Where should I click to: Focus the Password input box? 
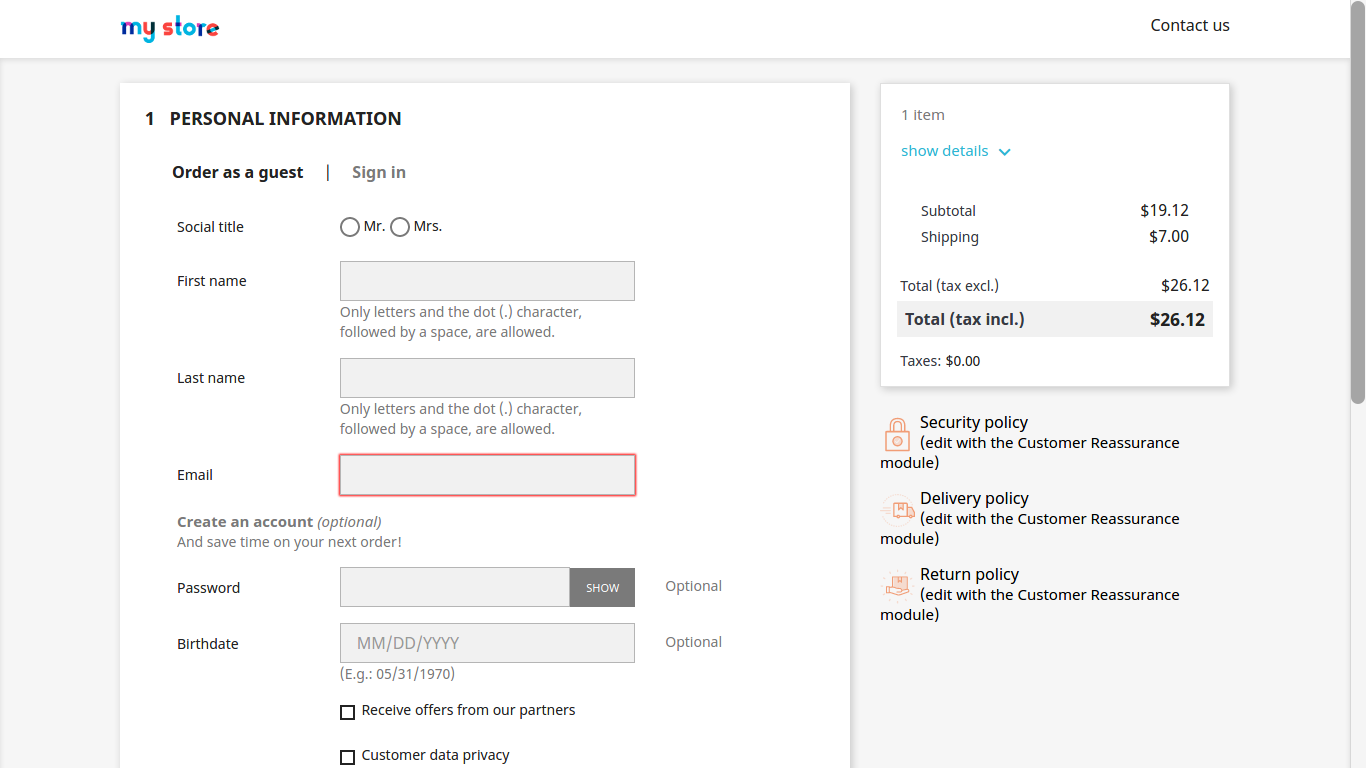[455, 587]
